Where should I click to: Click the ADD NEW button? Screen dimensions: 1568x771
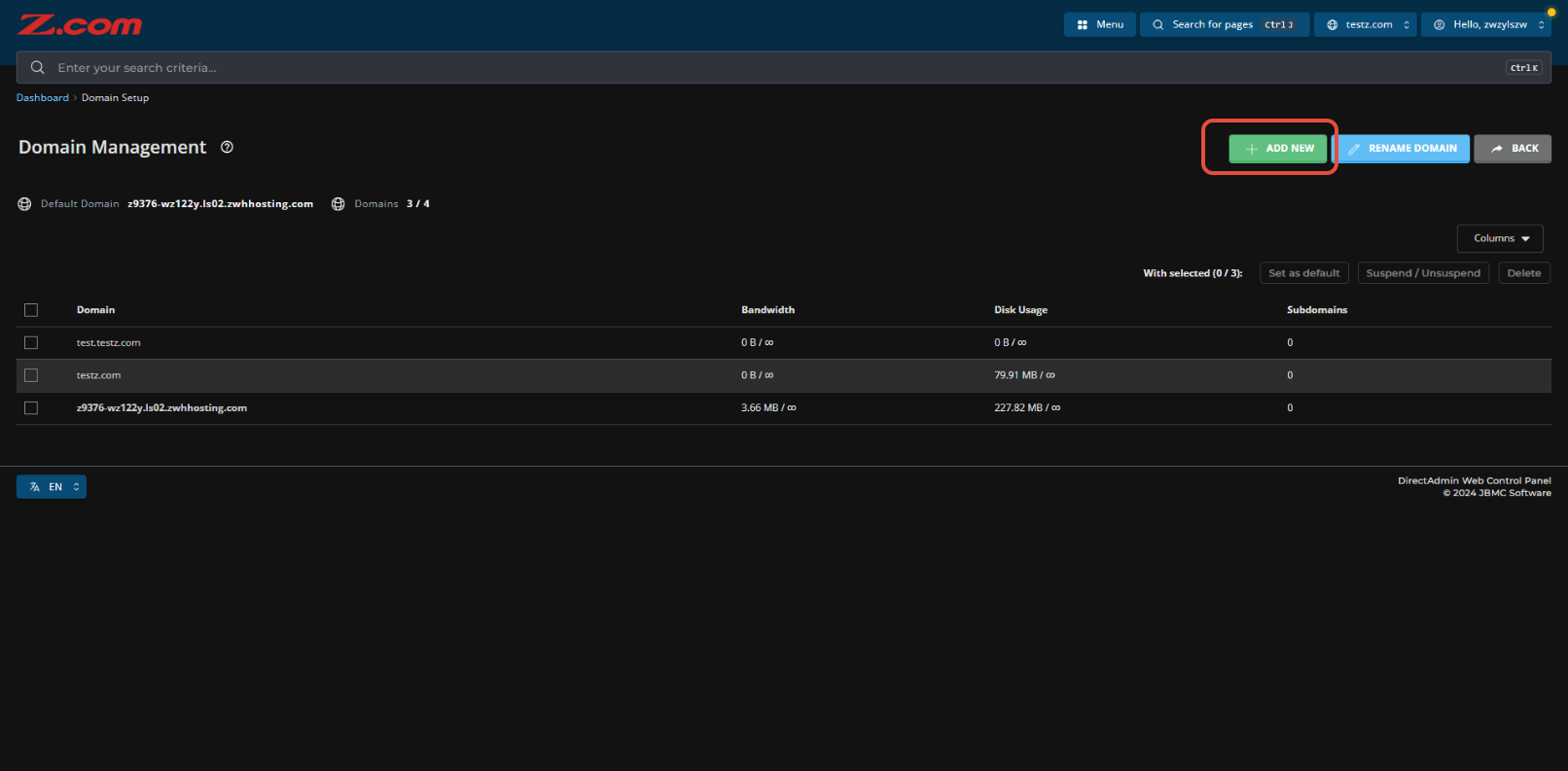coord(1277,149)
